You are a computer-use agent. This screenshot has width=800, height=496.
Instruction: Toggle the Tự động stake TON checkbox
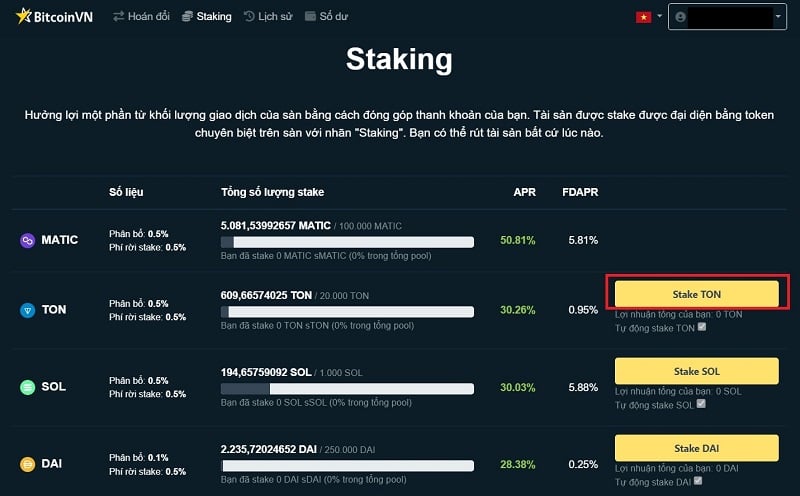click(702, 327)
